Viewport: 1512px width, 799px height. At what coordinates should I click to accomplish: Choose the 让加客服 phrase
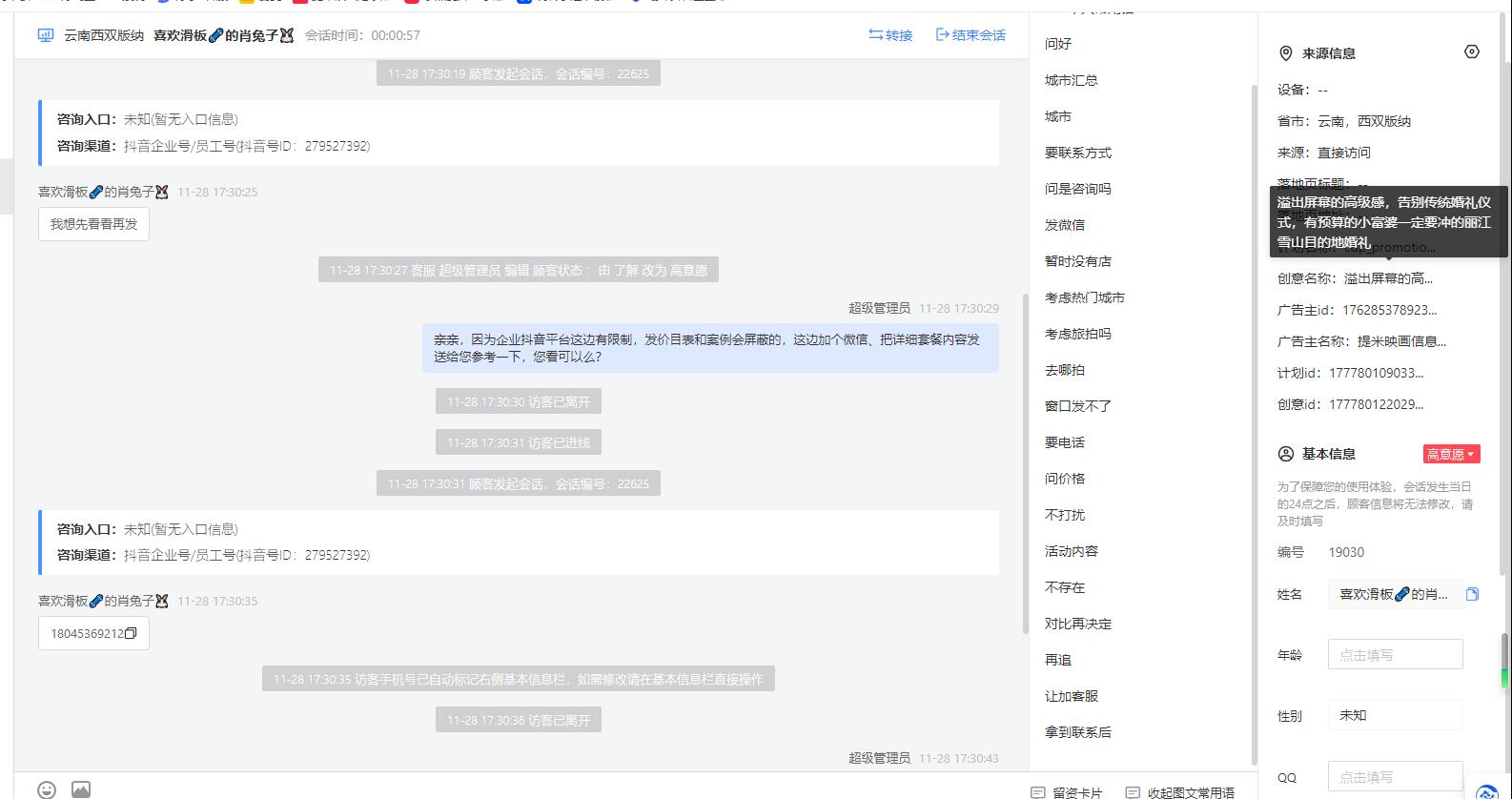1072,696
